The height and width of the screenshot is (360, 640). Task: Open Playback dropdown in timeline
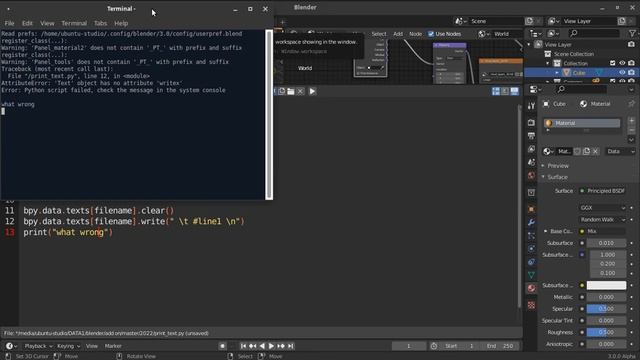[x=38, y=346]
